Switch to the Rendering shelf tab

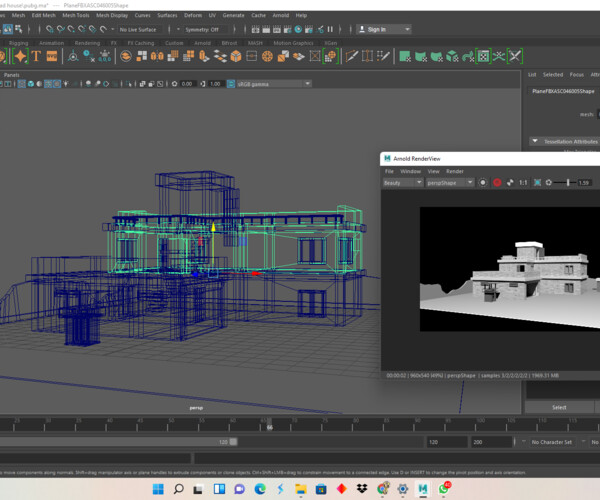(x=87, y=43)
